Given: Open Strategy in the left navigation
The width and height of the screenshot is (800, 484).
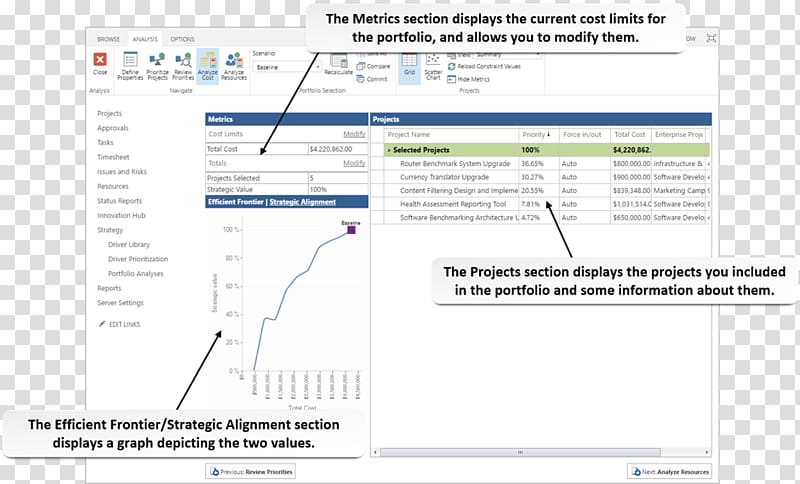Looking at the screenshot, I should tap(110, 230).
